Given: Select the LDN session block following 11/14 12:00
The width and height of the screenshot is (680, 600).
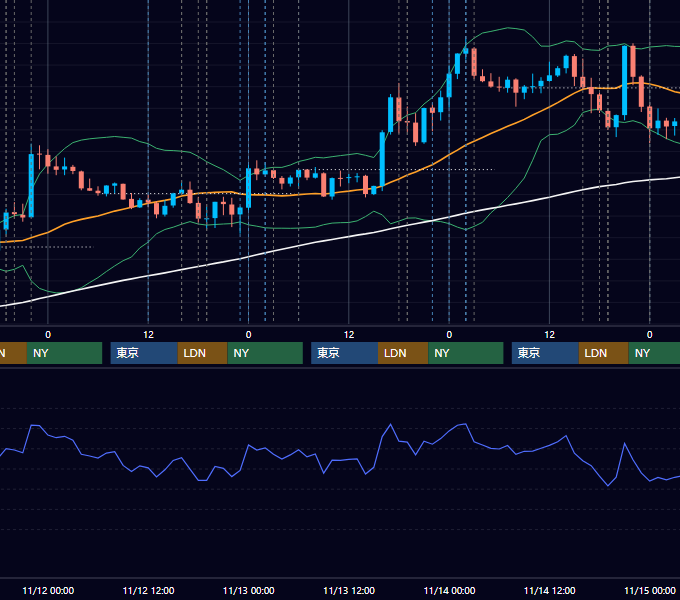Looking at the screenshot, I should 604,353.
